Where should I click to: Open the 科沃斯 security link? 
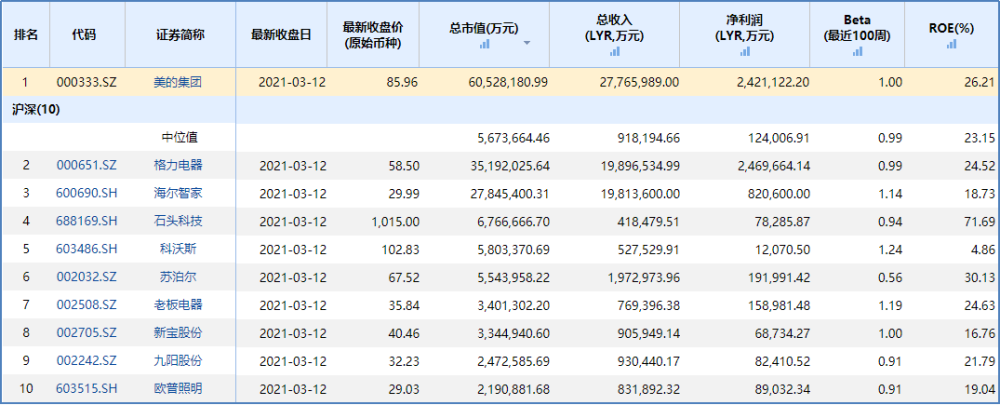coord(180,249)
